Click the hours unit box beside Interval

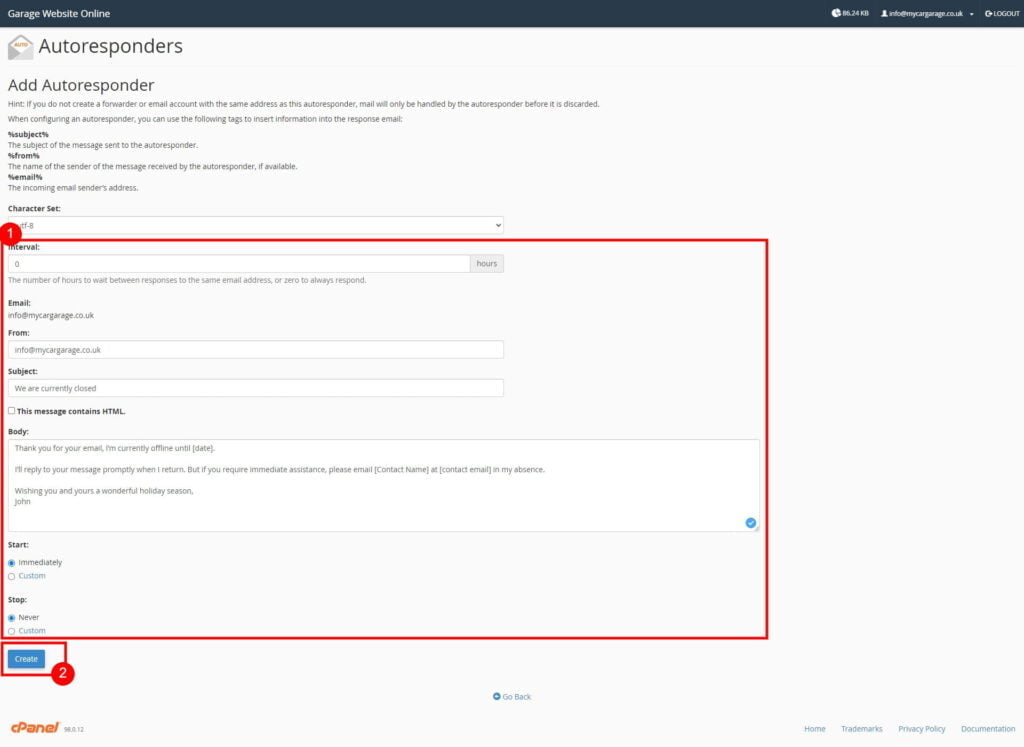[486, 262]
